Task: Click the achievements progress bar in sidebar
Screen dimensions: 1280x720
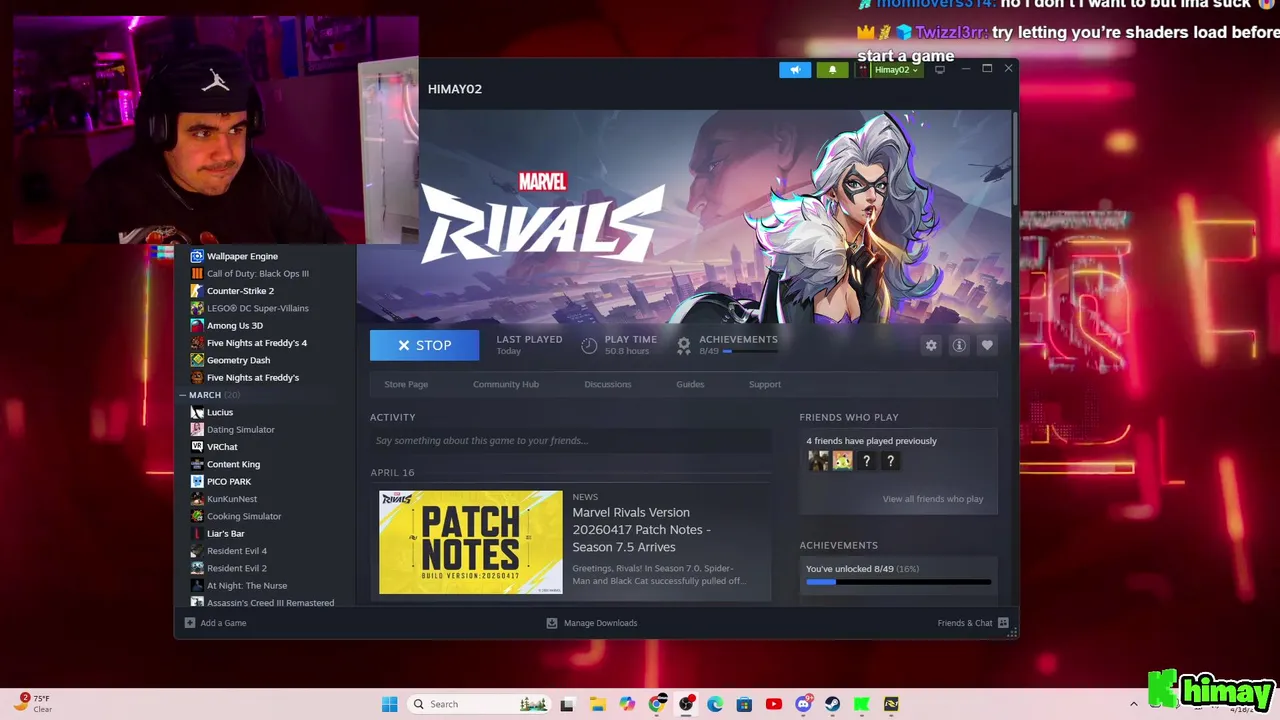Action: pyautogui.click(x=898, y=582)
